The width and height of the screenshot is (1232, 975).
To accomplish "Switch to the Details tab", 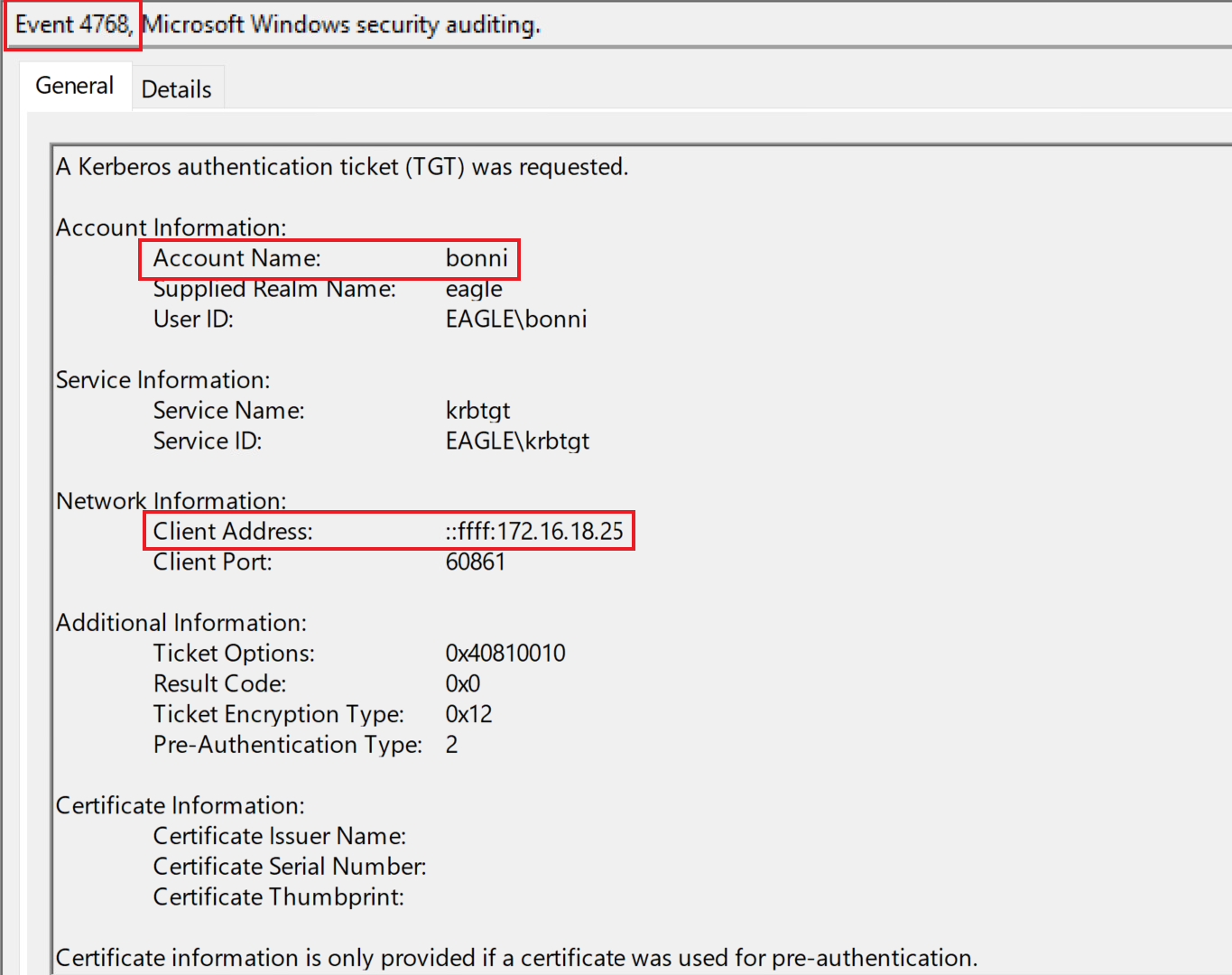I will pyautogui.click(x=176, y=89).
